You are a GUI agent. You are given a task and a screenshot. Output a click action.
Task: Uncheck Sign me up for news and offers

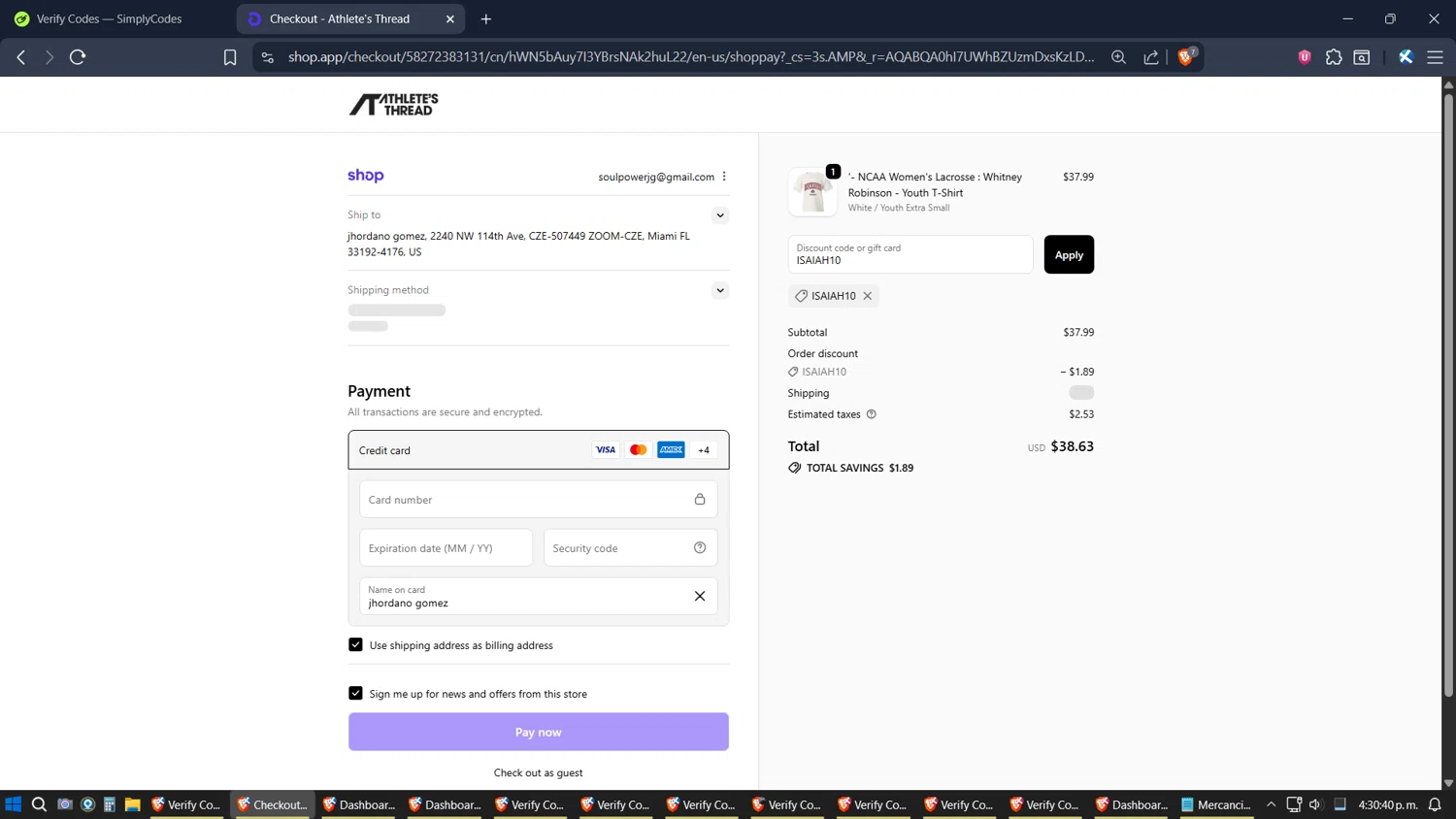click(355, 694)
